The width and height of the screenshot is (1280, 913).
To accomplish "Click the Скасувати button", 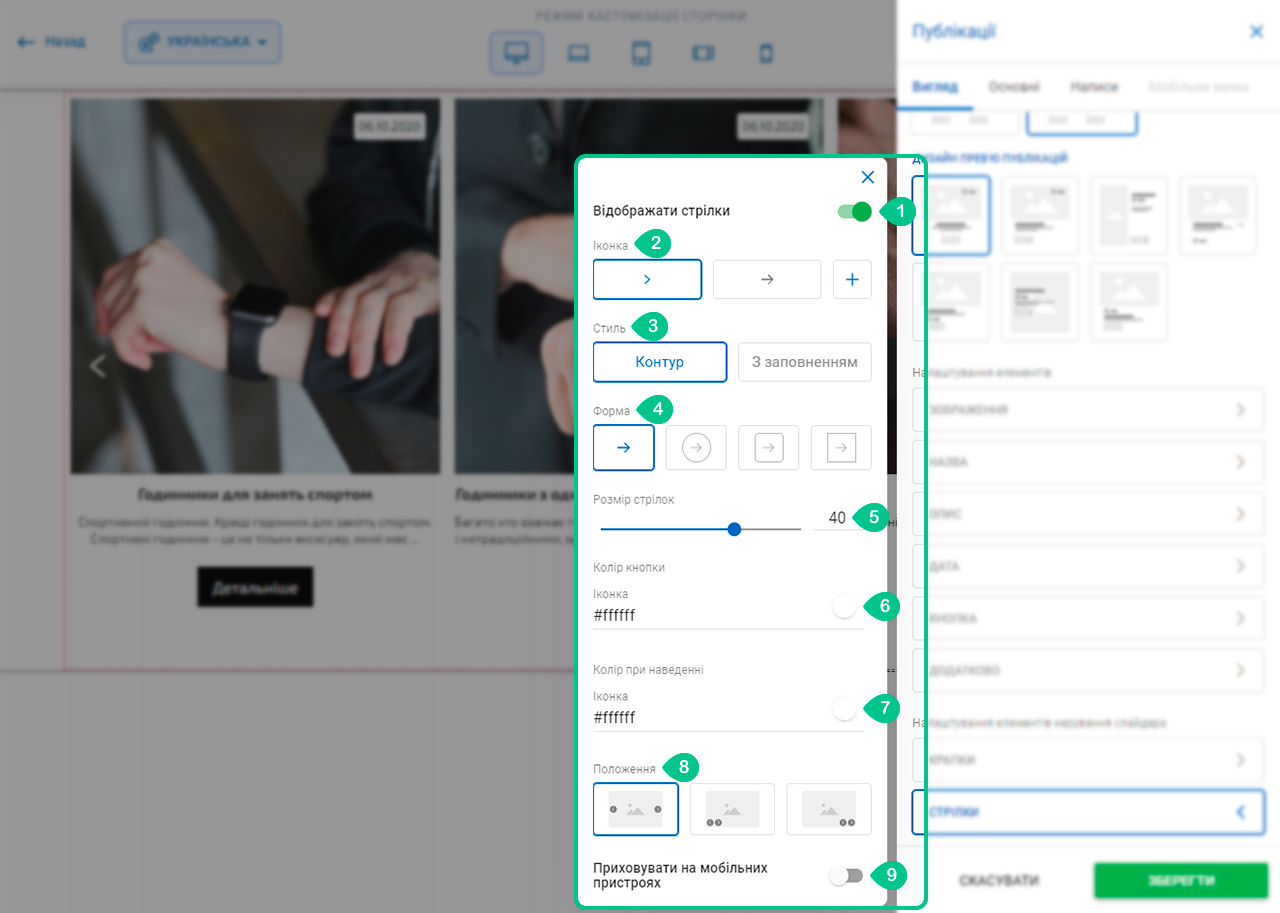I will pyautogui.click(x=998, y=881).
